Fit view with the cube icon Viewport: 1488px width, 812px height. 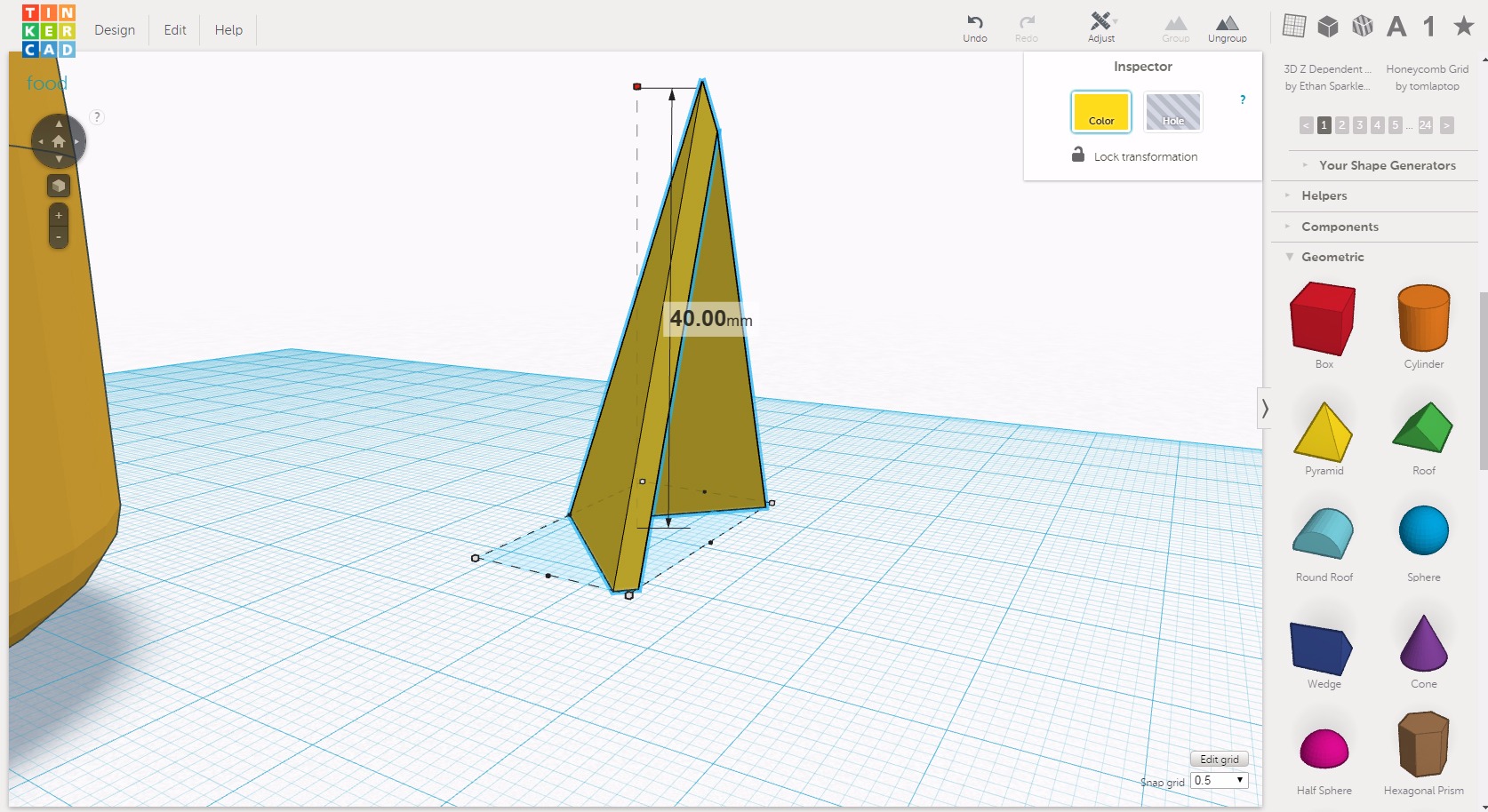(x=59, y=186)
